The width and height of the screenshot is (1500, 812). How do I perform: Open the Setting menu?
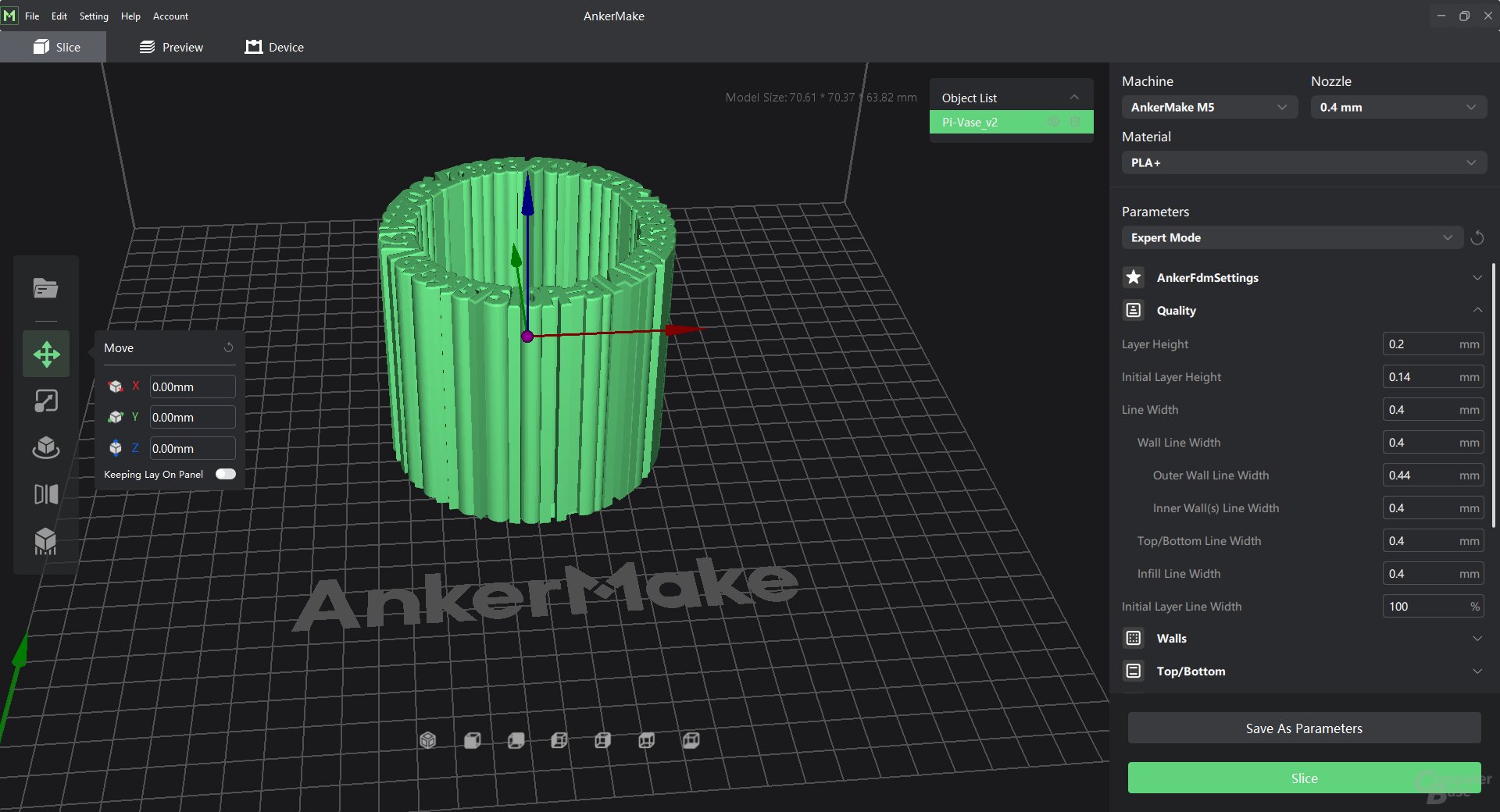point(94,16)
